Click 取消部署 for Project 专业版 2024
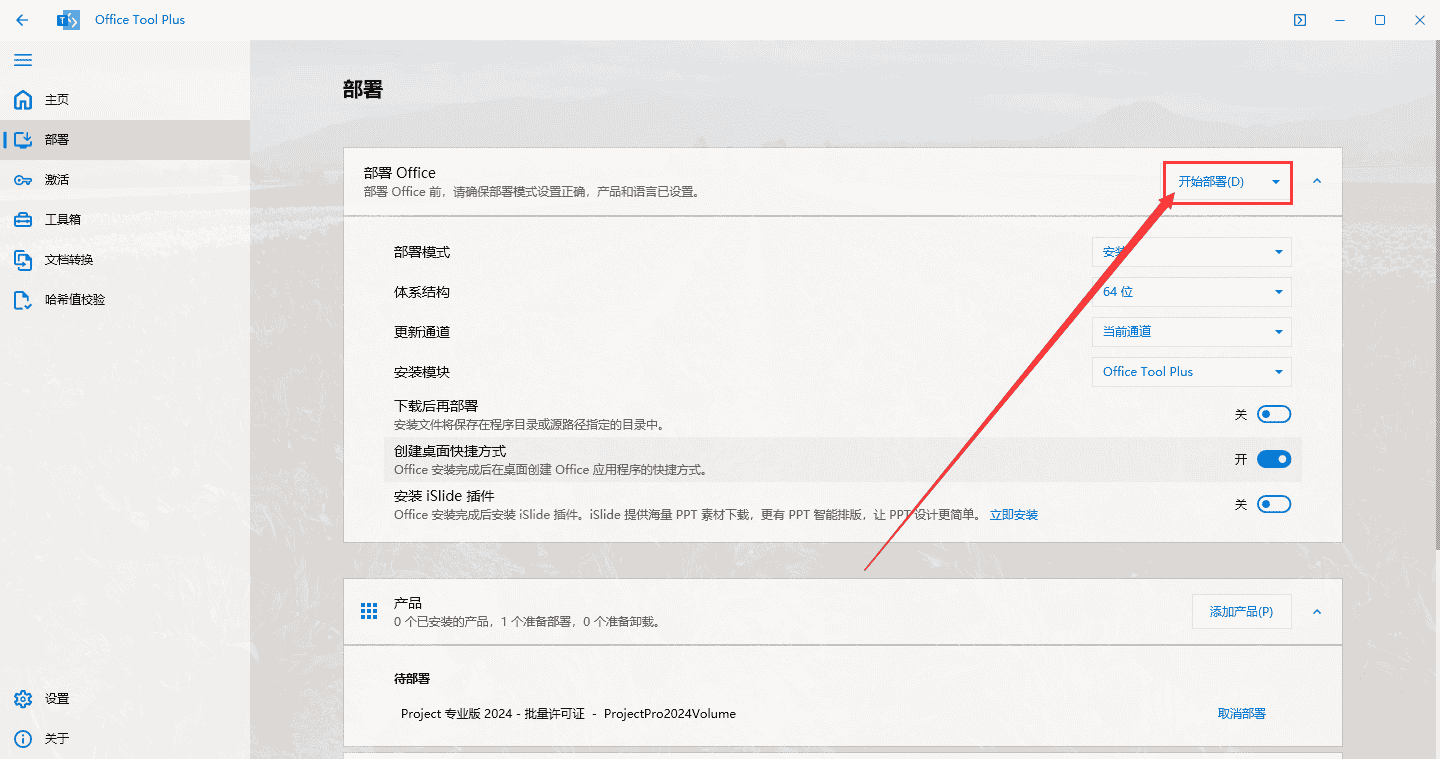Image resolution: width=1440 pixels, height=759 pixels. point(1241,714)
